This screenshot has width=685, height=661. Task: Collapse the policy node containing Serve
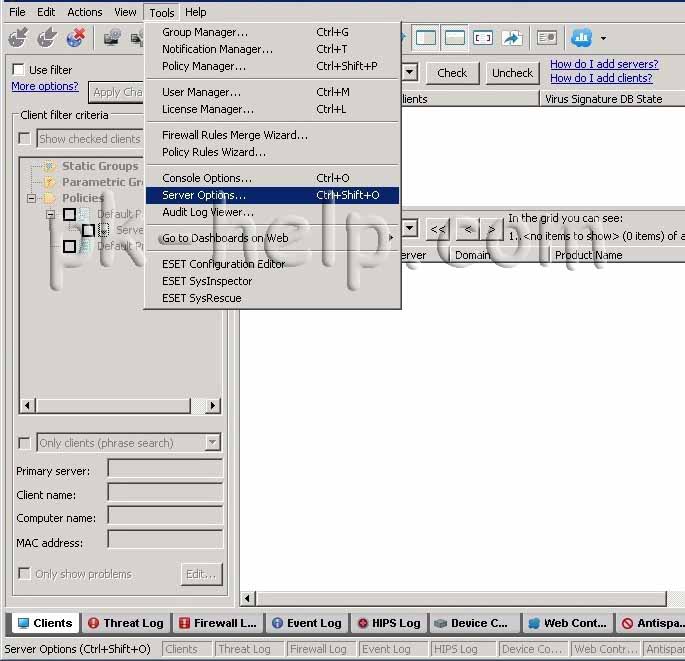pyautogui.click(x=51, y=215)
